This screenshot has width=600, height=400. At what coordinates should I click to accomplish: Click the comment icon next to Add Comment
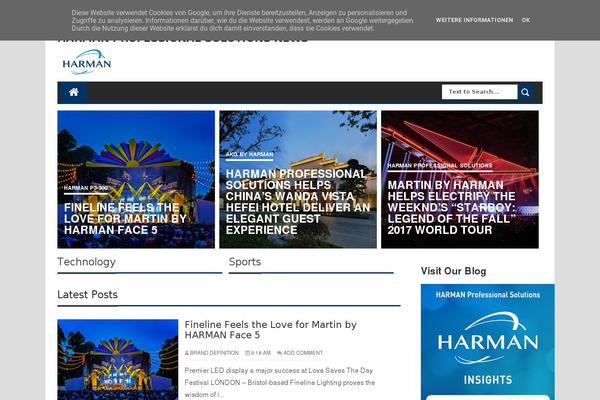(x=280, y=353)
